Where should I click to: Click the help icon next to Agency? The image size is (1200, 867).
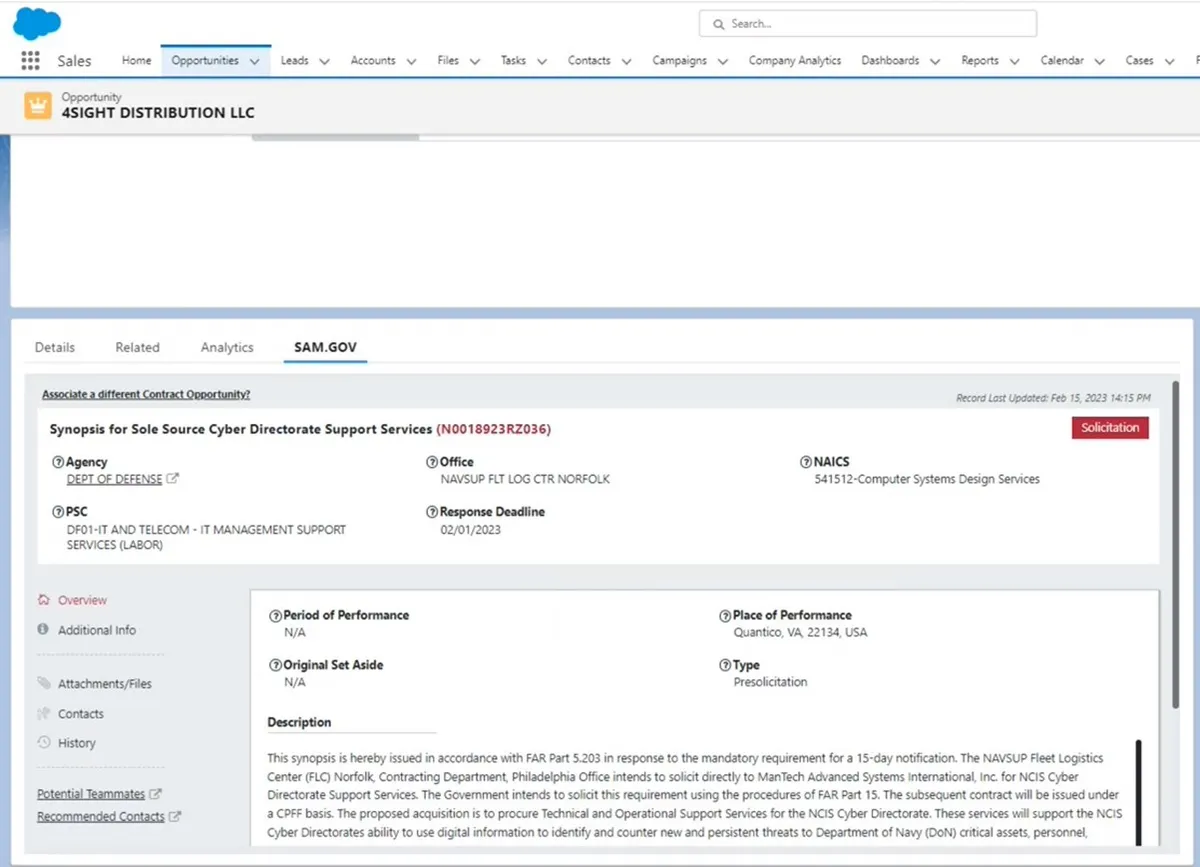coord(57,462)
